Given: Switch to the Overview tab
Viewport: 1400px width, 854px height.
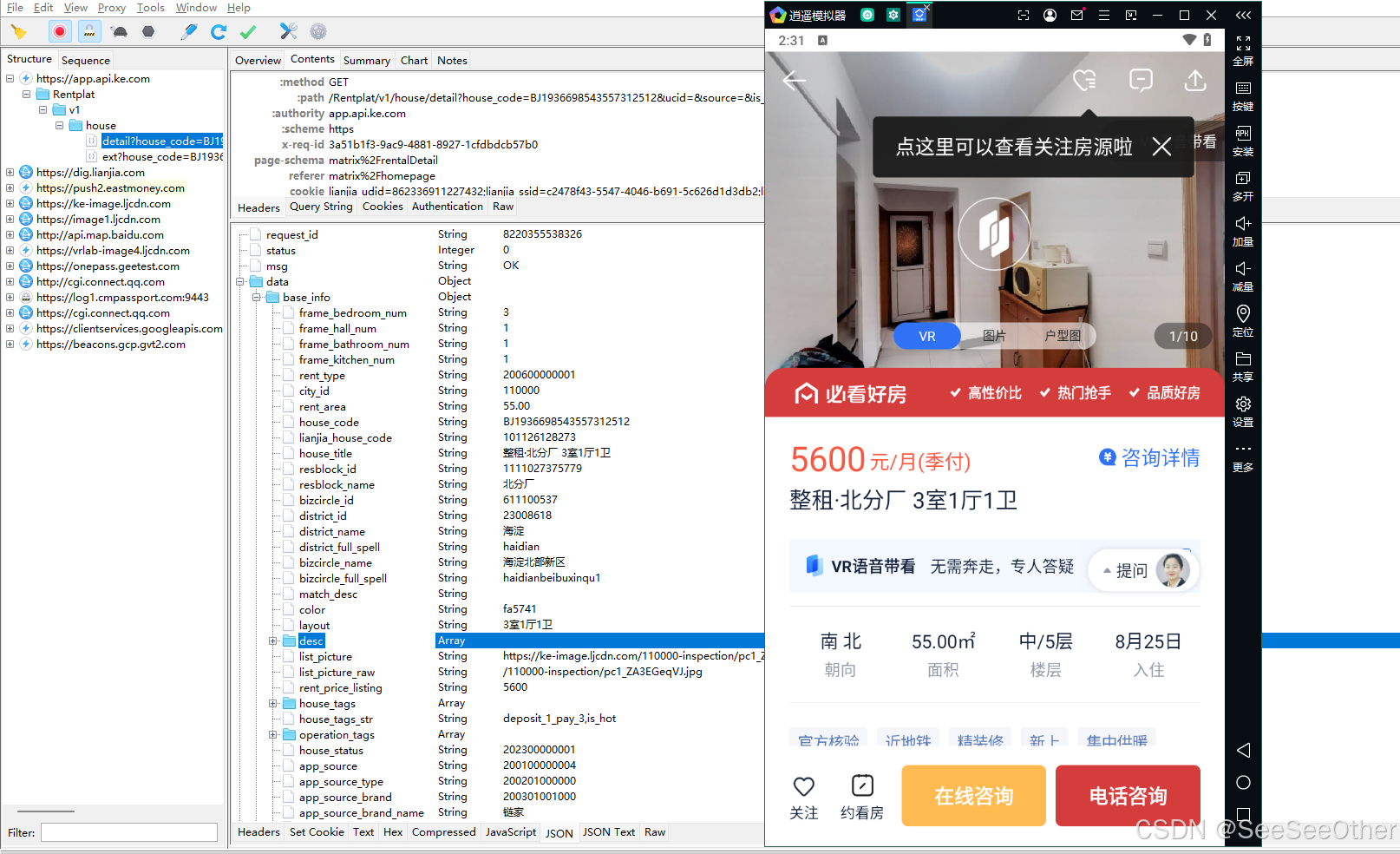Looking at the screenshot, I should click(258, 60).
